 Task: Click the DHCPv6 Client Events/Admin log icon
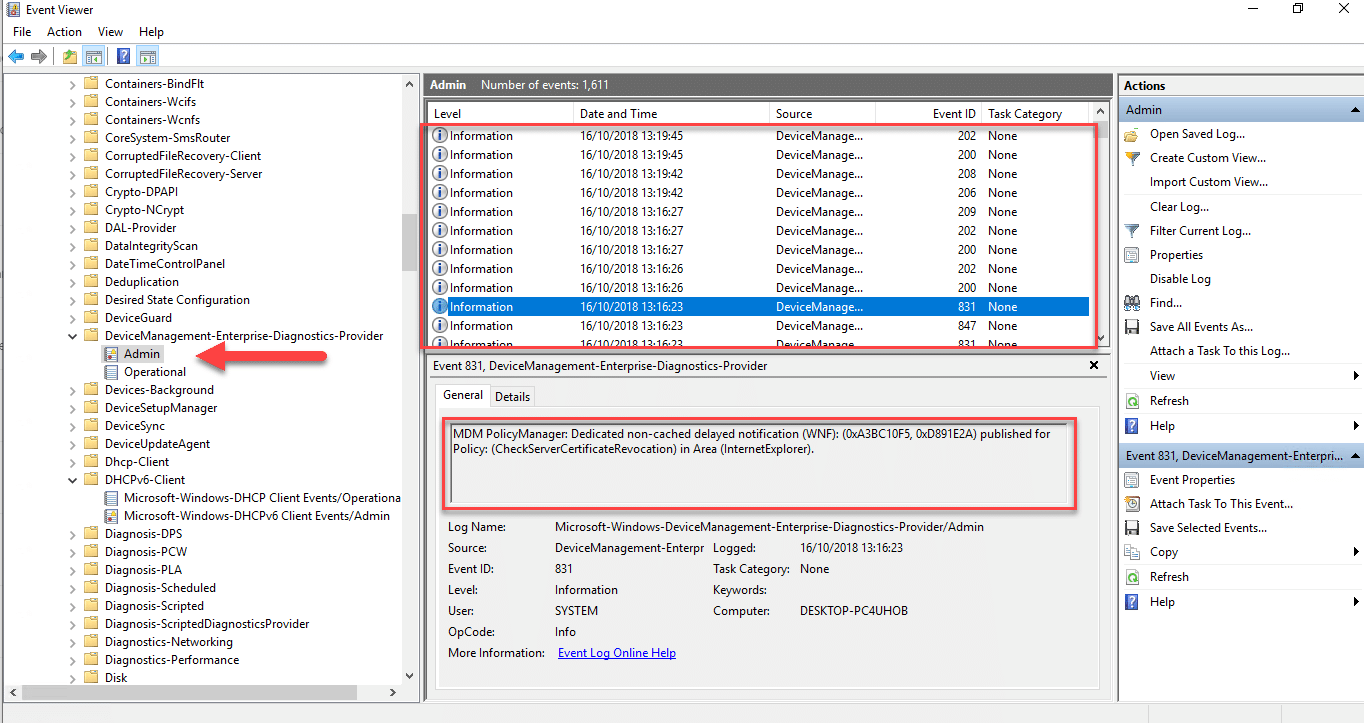coord(111,516)
